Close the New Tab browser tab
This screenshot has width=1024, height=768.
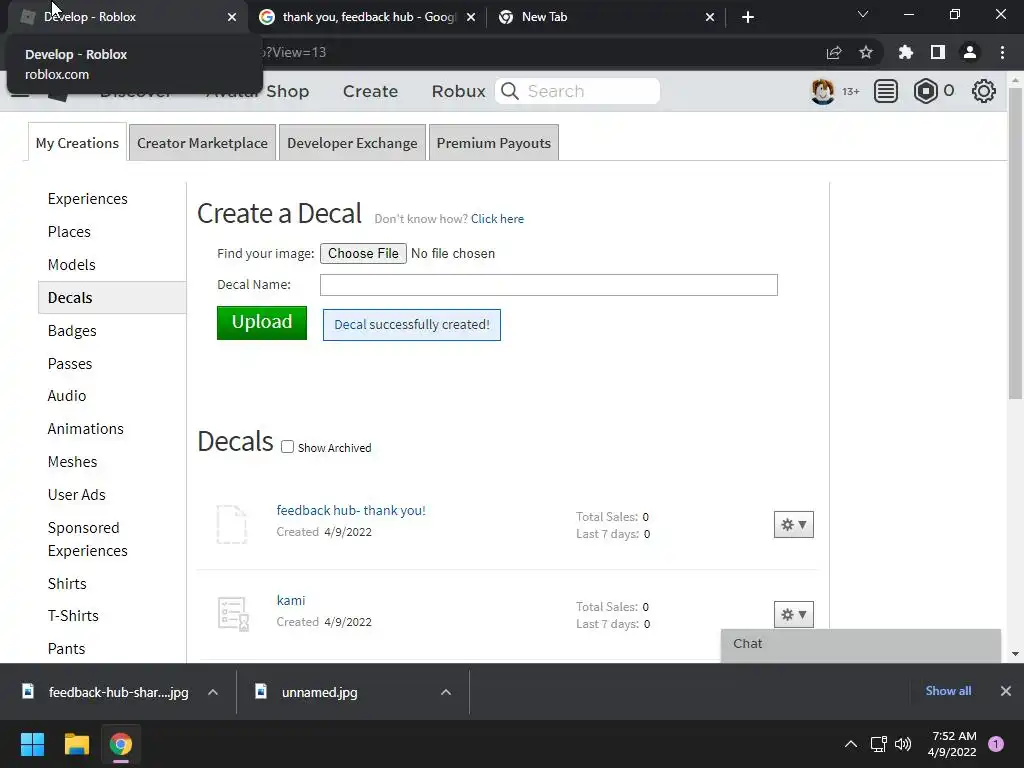tap(710, 17)
